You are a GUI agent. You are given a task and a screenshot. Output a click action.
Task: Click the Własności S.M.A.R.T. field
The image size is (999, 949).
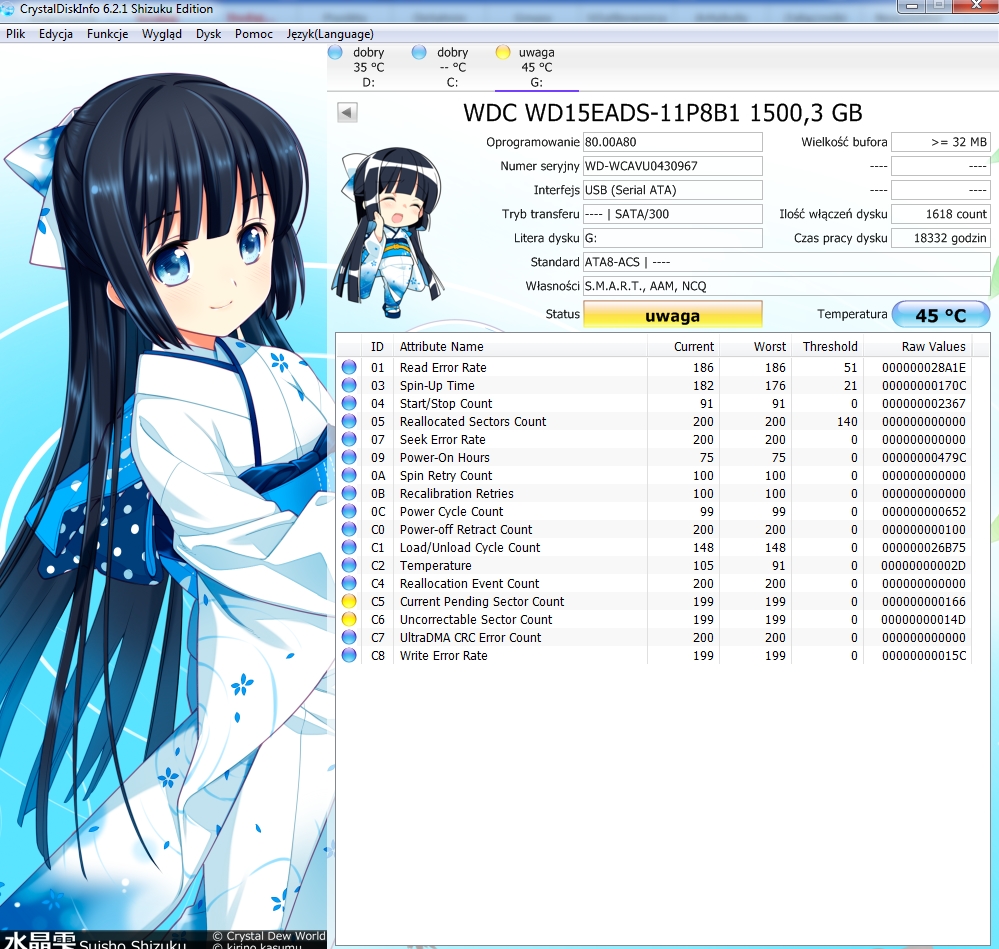pos(787,286)
